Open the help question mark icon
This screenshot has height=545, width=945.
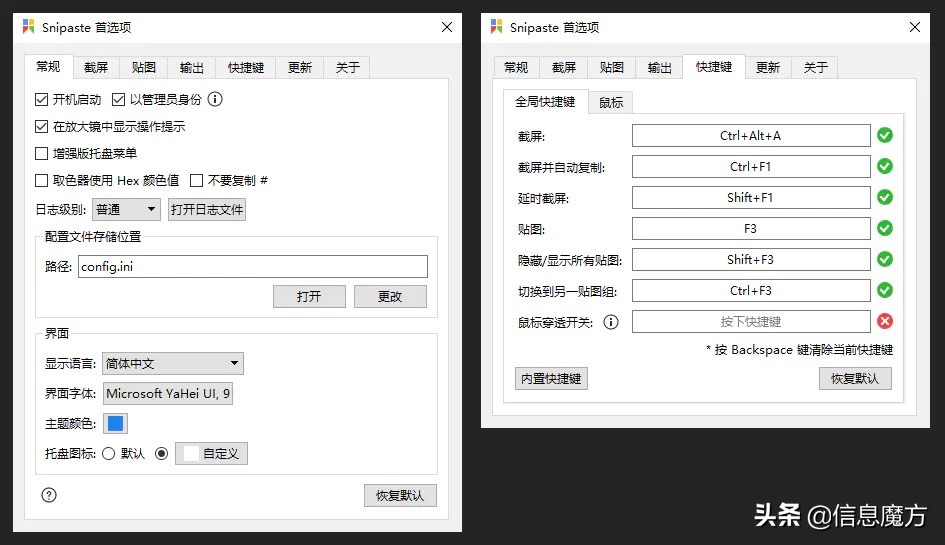click(x=49, y=495)
